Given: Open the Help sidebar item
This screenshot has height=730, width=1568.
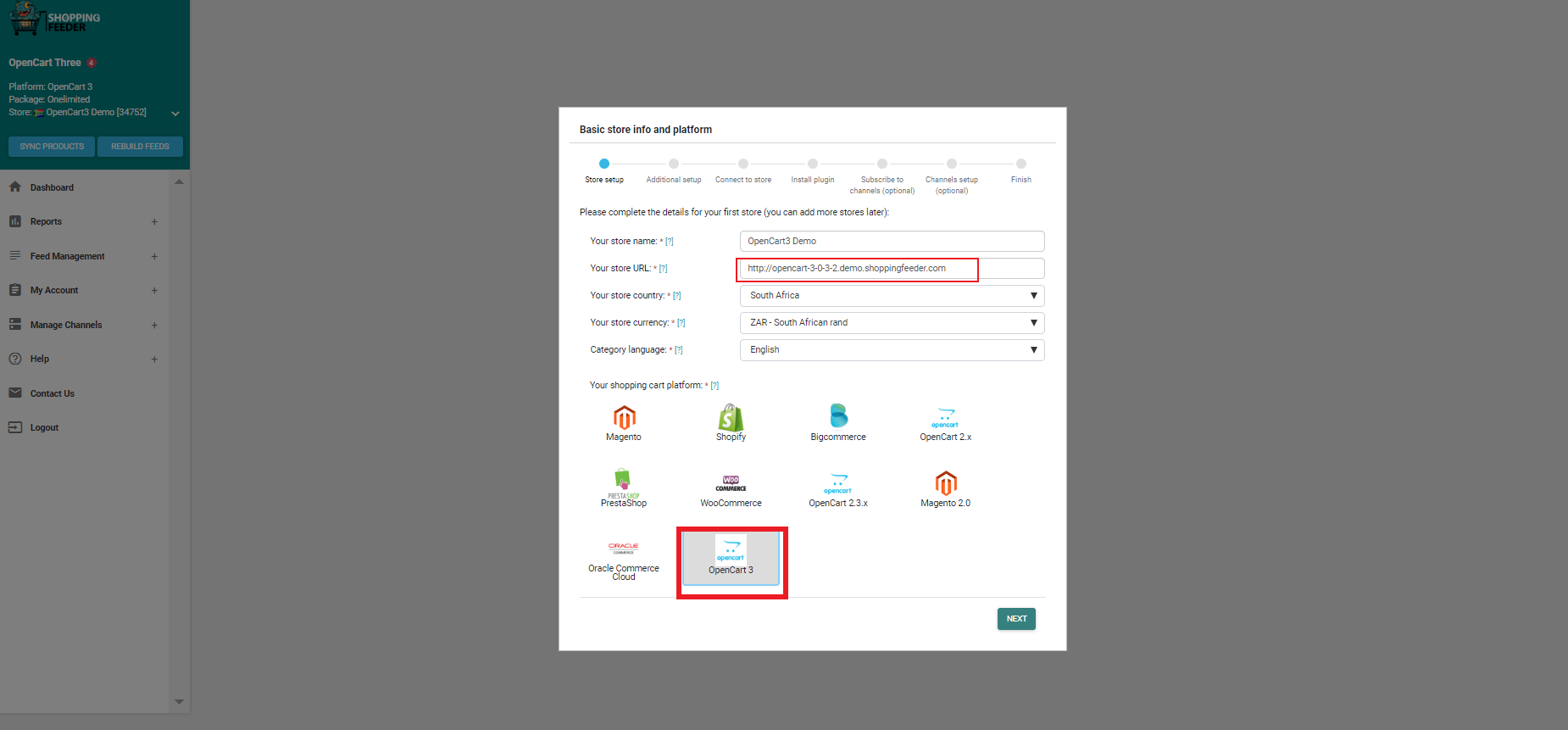Looking at the screenshot, I should coord(40,359).
